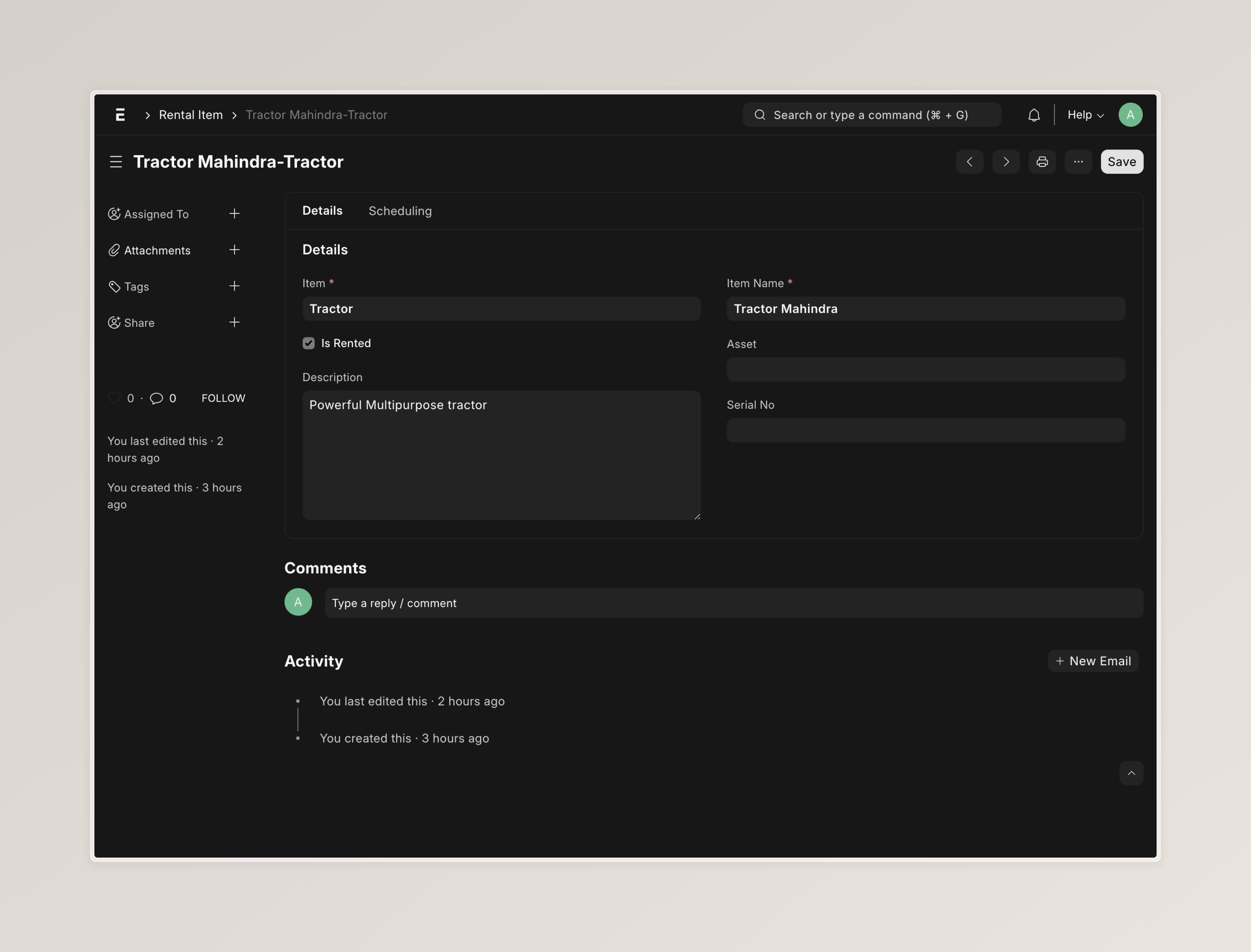Open the Help dropdown menu
The image size is (1251, 952).
click(x=1085, y=115)
